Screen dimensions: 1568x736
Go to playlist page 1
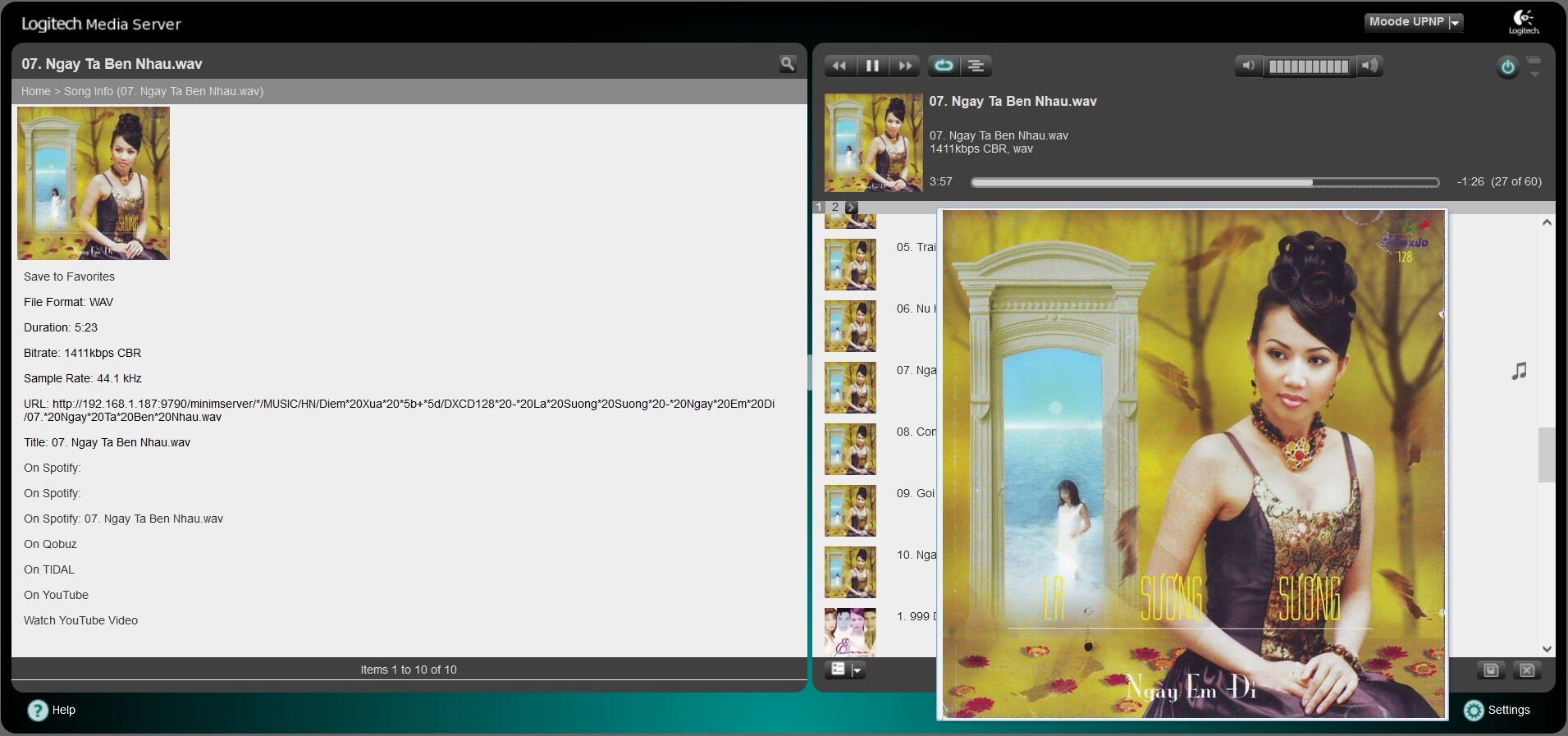pos(819,207)
